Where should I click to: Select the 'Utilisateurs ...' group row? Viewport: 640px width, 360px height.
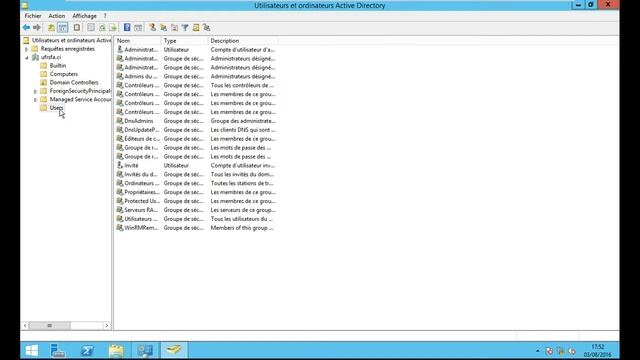(196, 219)
